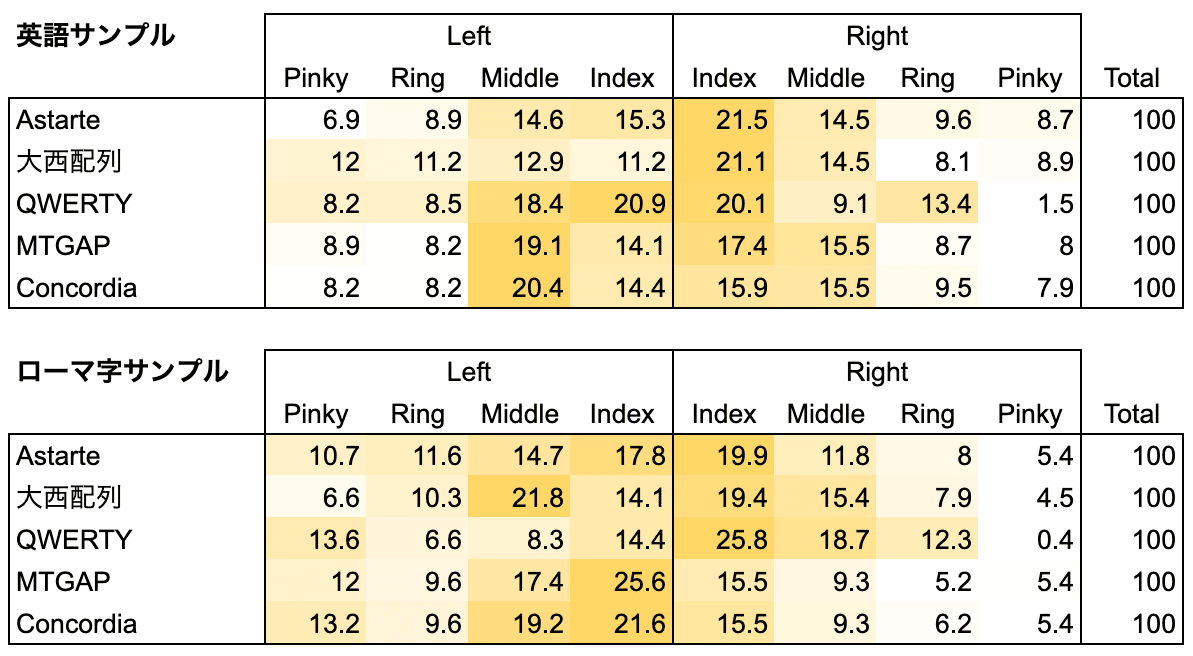1193x656 pixels.
Task: Select Concordia left middle value 20.4
Action: 520,288
